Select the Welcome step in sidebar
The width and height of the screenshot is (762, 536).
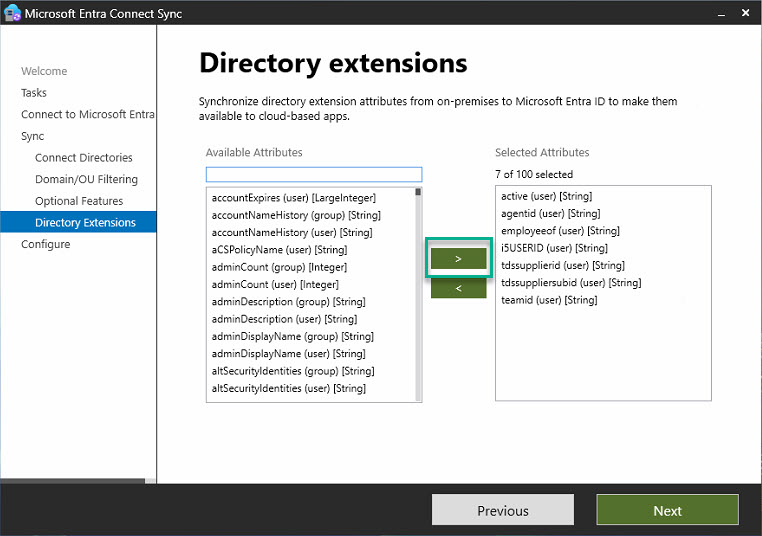pyautogui.click(x=44, y=71)
